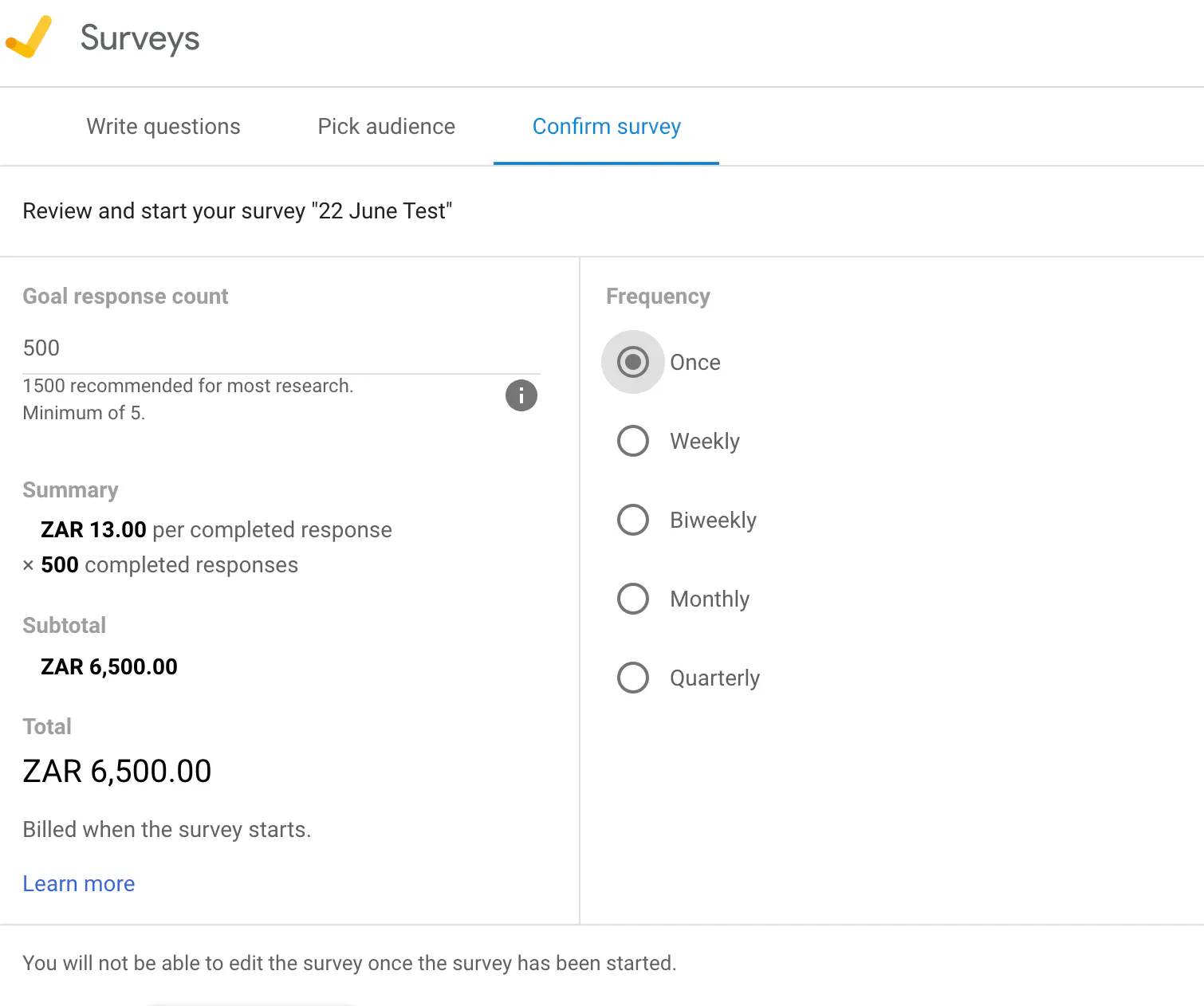Screen dimensions: 1204x1006
Task: Click the Goal response count field
Action: (x=281, y=348)
